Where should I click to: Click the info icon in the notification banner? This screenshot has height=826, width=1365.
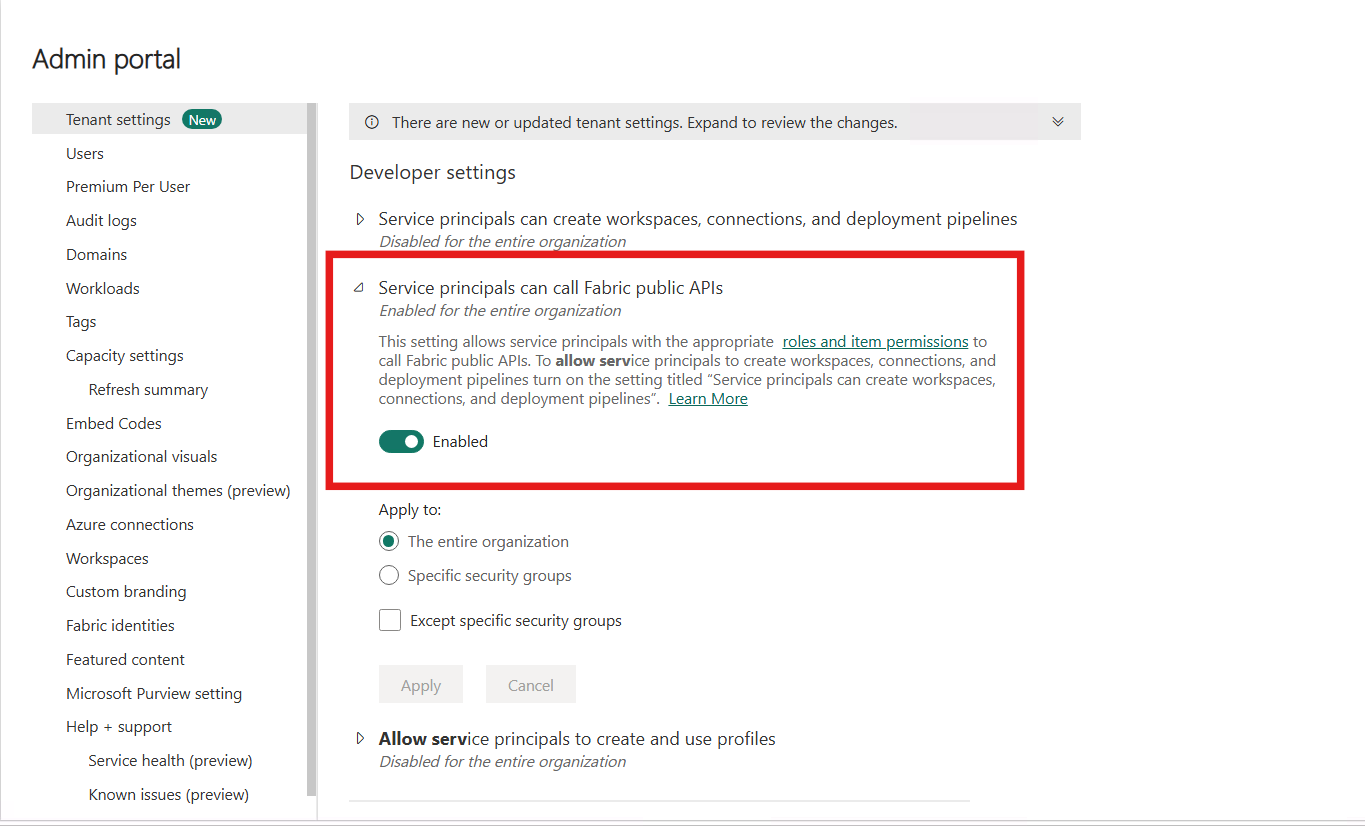click(x=372, y=123)
